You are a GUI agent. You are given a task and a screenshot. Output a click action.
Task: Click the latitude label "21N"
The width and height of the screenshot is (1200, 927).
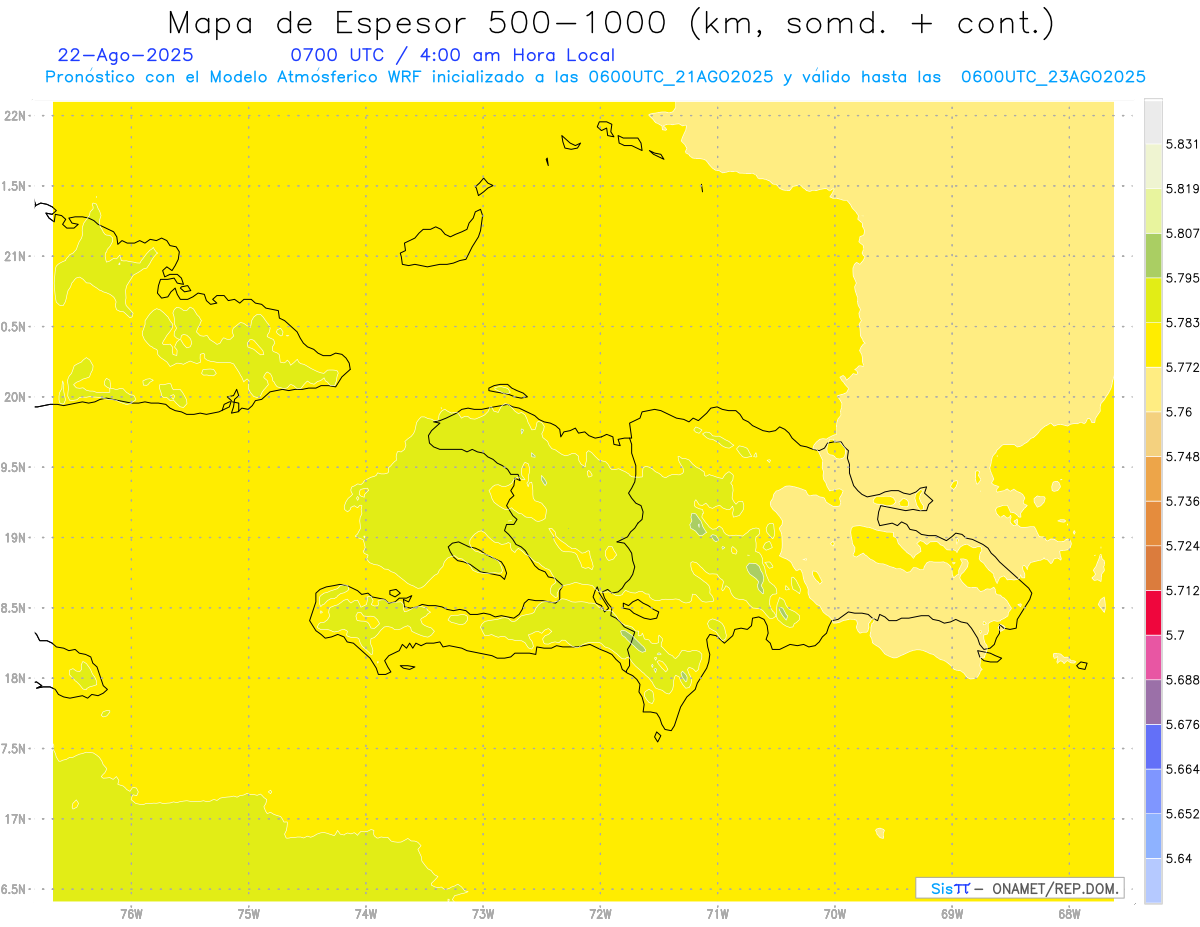[x=15, y=256]
